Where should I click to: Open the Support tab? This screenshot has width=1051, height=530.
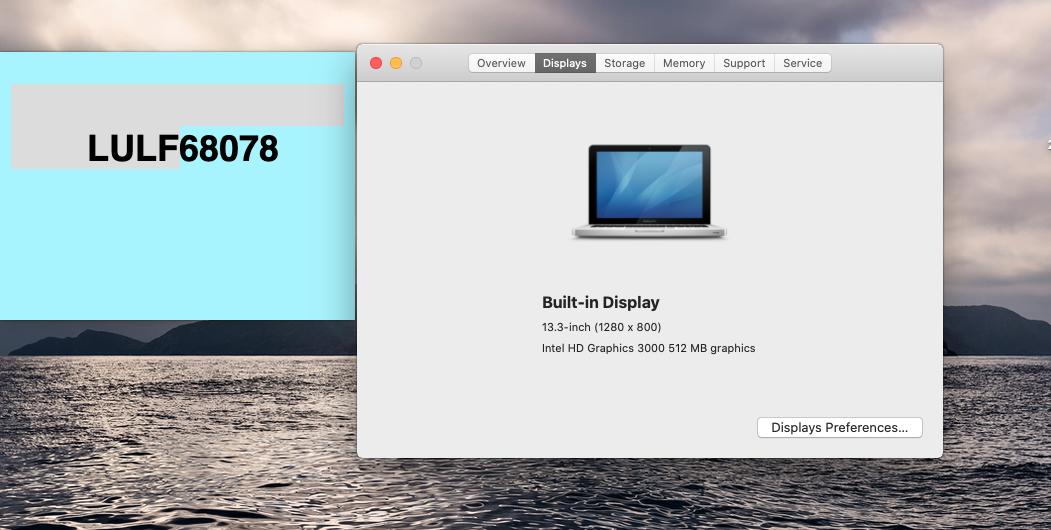click(x=744, y=63)
